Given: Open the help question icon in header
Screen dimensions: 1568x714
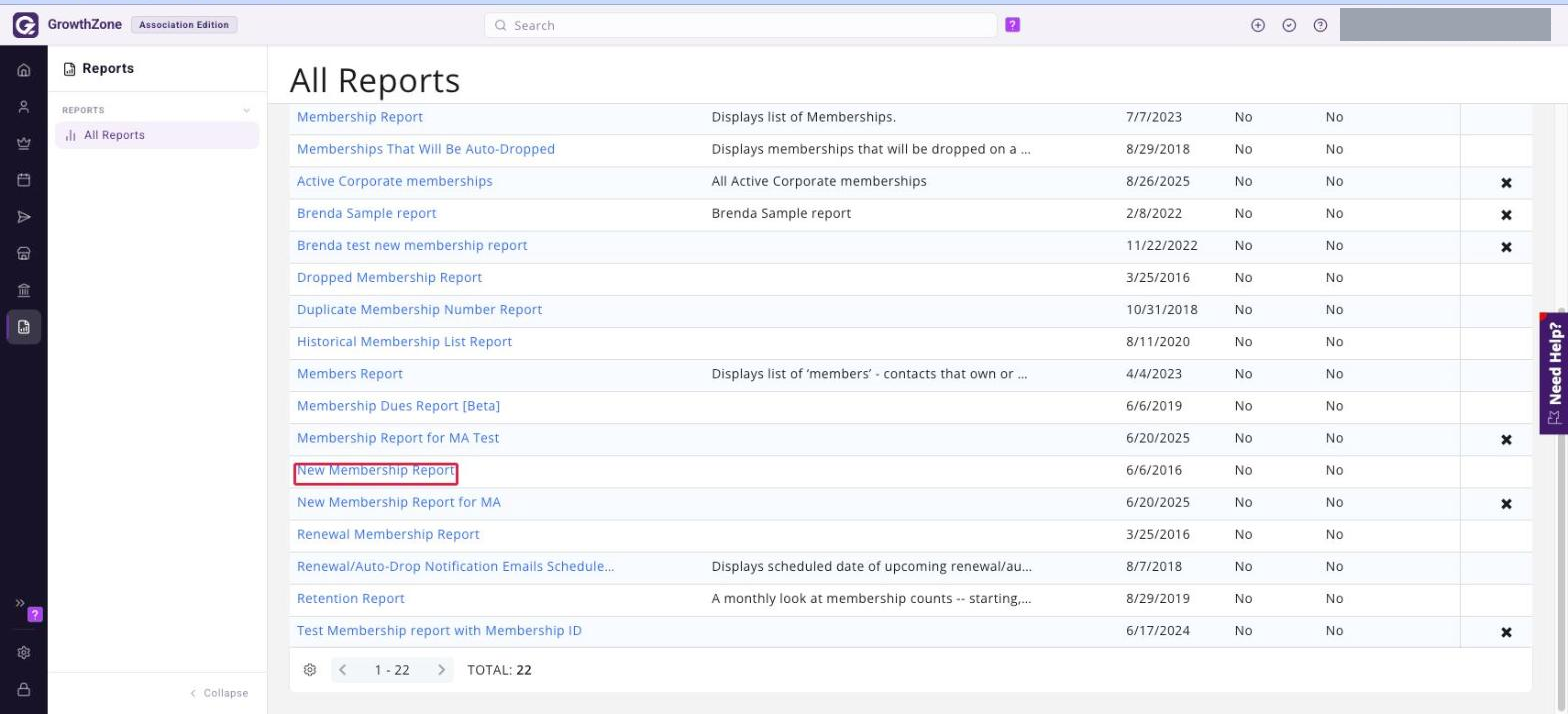Looking at the screenshot, I should point(1320,25).
